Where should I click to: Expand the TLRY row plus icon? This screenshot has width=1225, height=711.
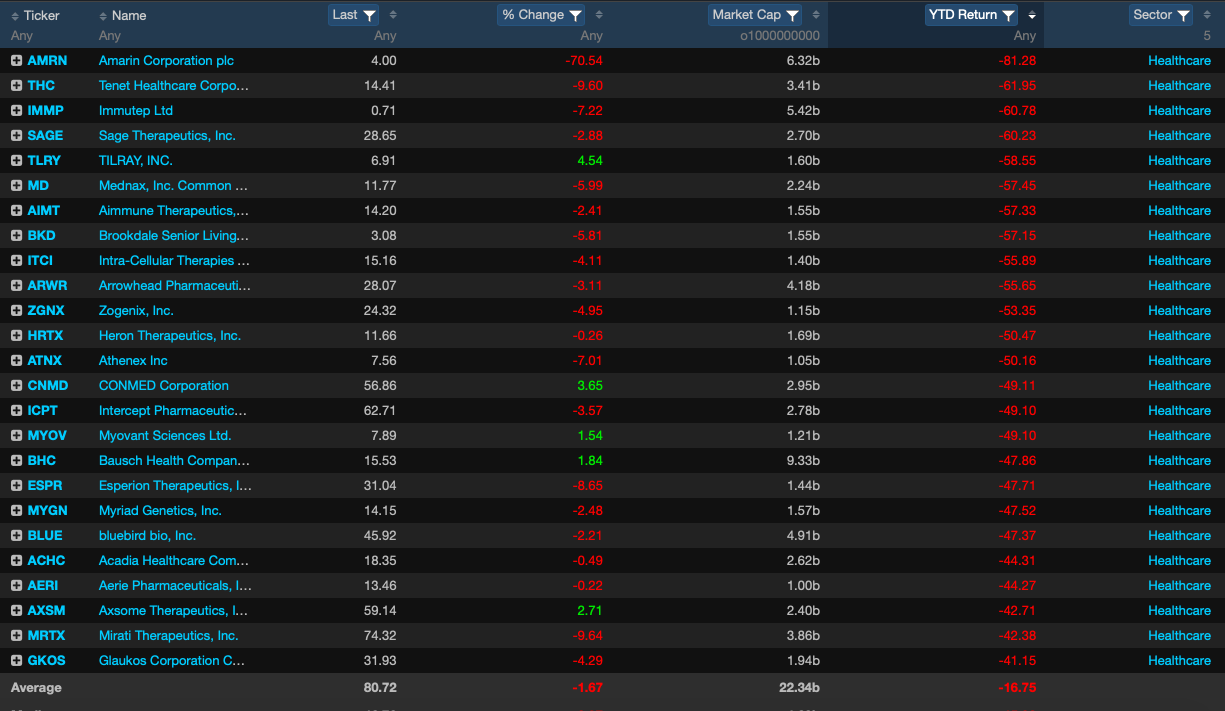pyautogui.click(x=16, y=161)
